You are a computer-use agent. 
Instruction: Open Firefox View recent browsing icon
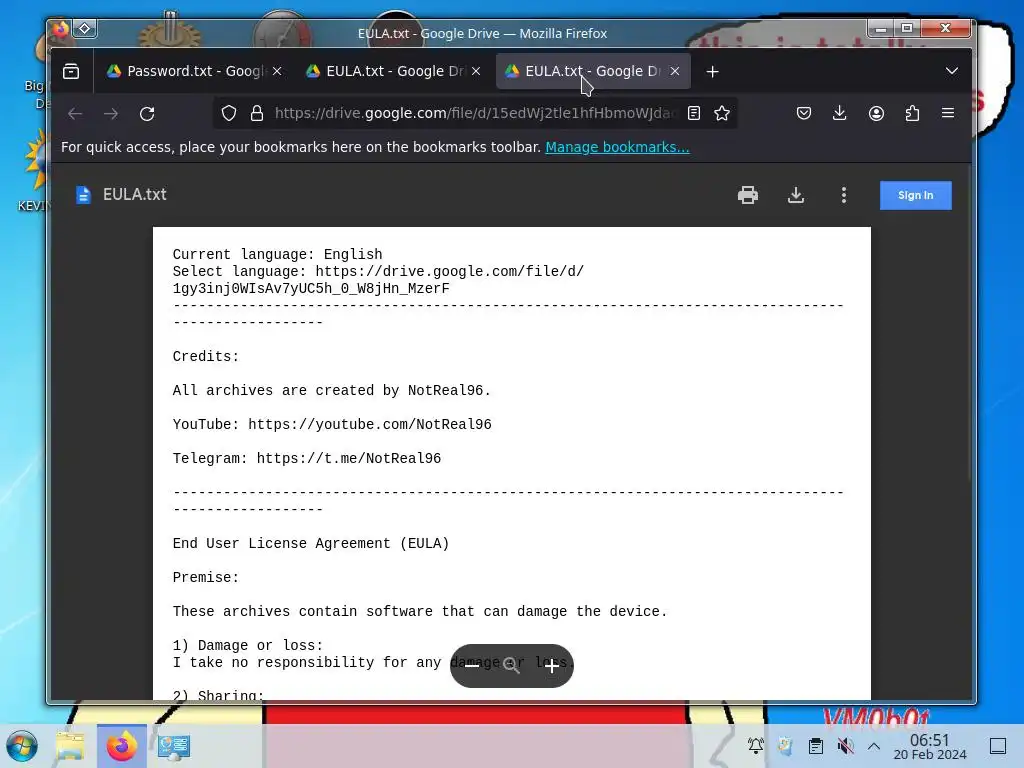pyautogui.click(x=71, y=71)
